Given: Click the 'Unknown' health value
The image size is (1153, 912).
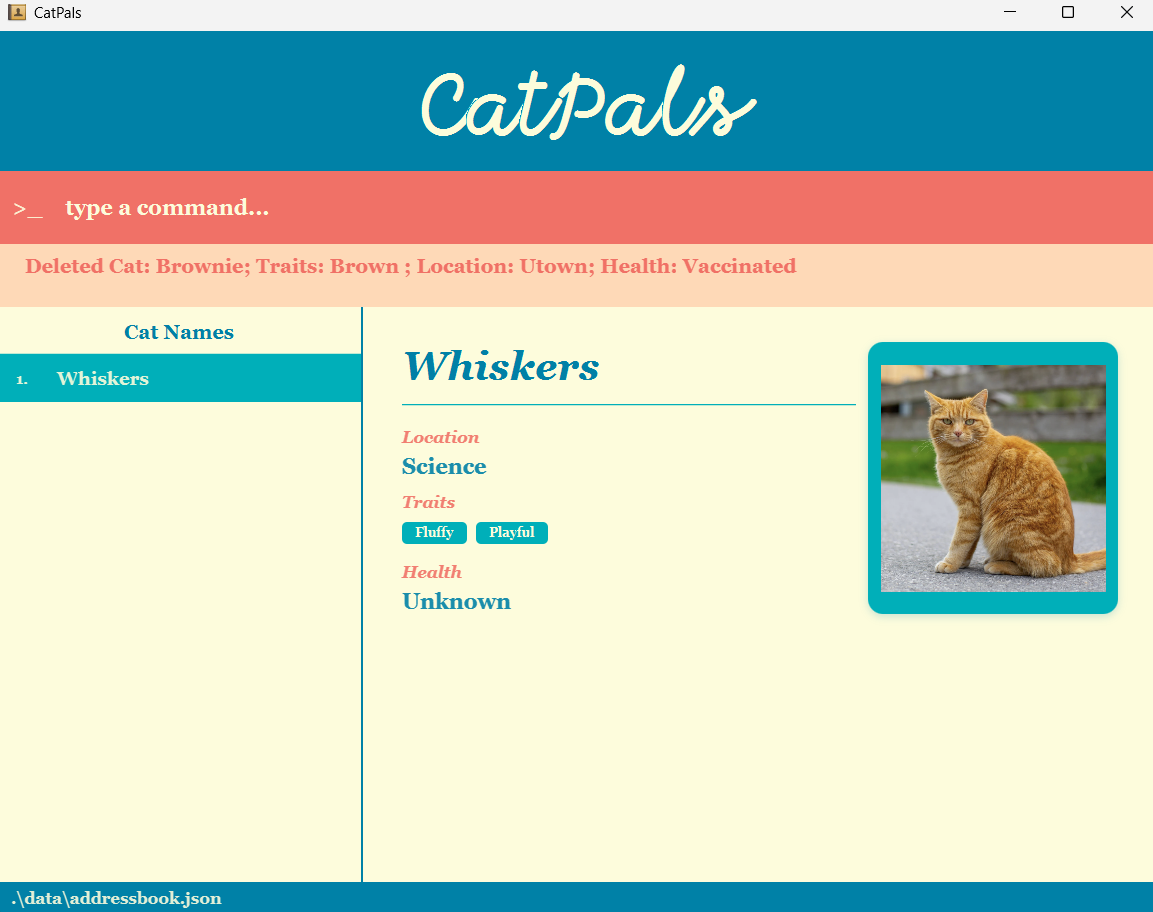Looking at the screenshot, I should tap(456, 602).
